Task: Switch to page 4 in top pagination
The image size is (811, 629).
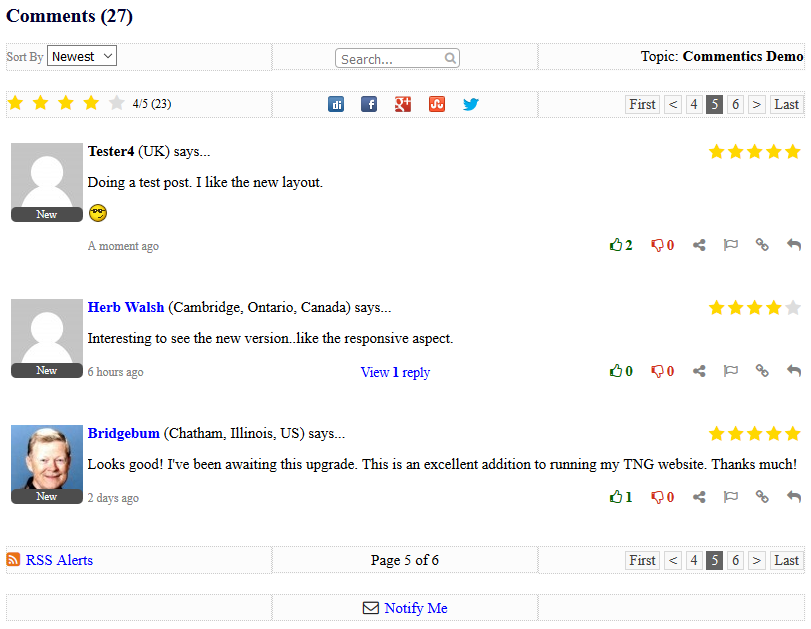Action: (x=694, y=103)
